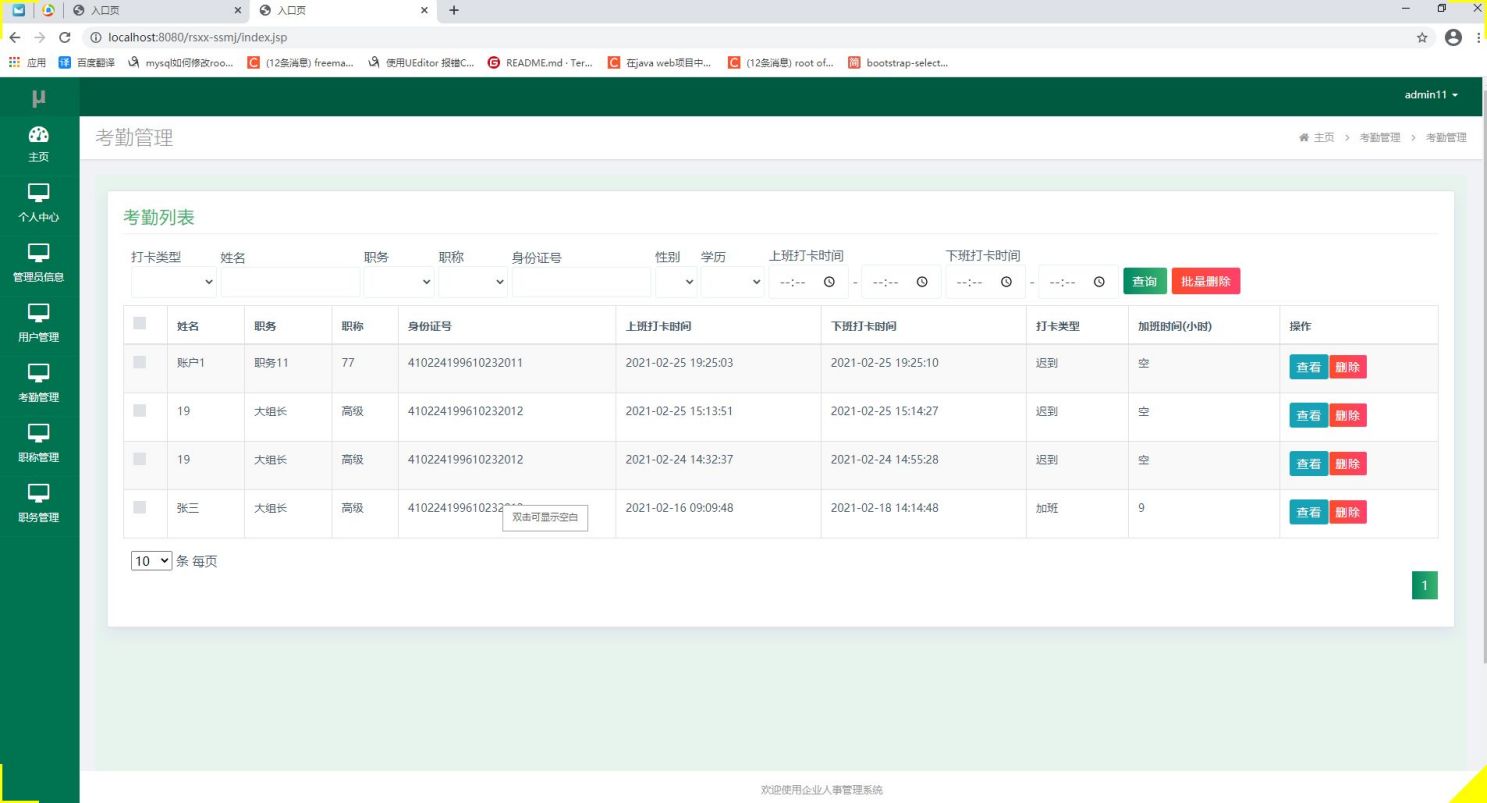Image resolution: width=1487 pixels, height=803 pixels.
Task: Click the 上班打卡时间 end time field
Action: pyautogui.click(x=901, y=282)
